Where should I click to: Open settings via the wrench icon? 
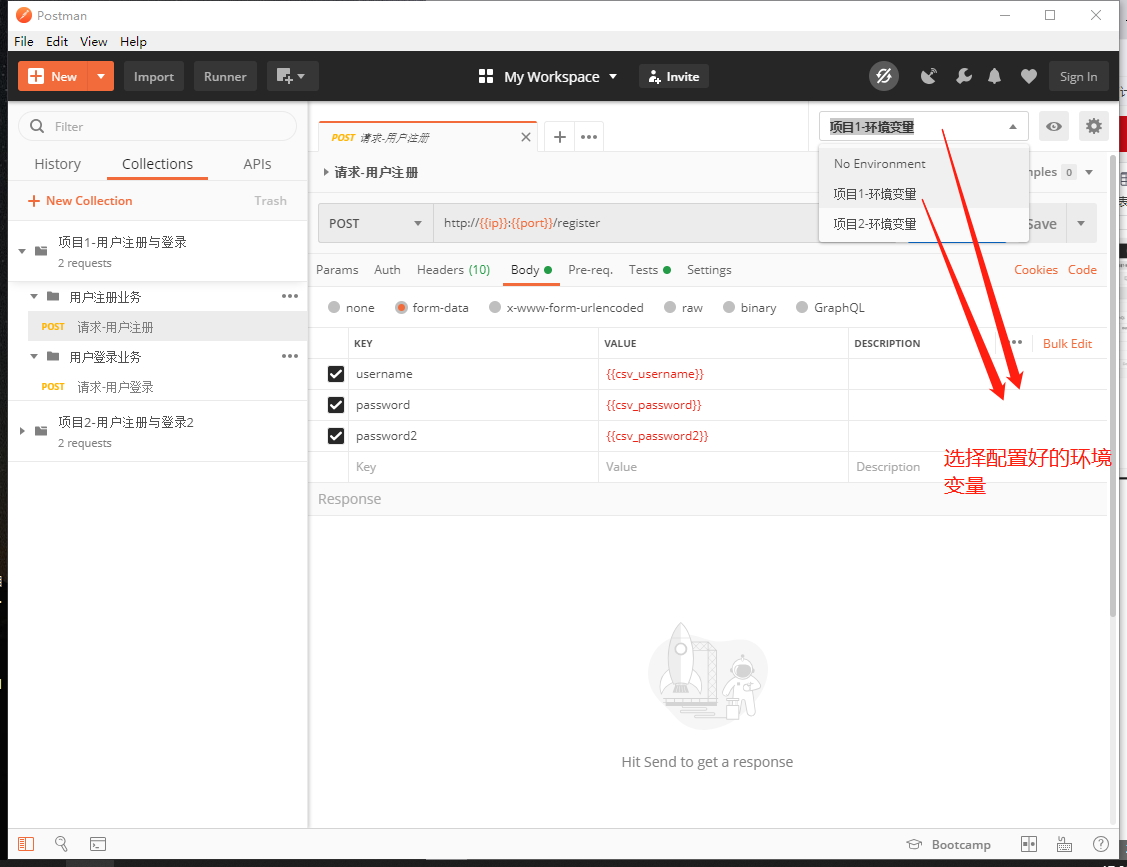963,76
